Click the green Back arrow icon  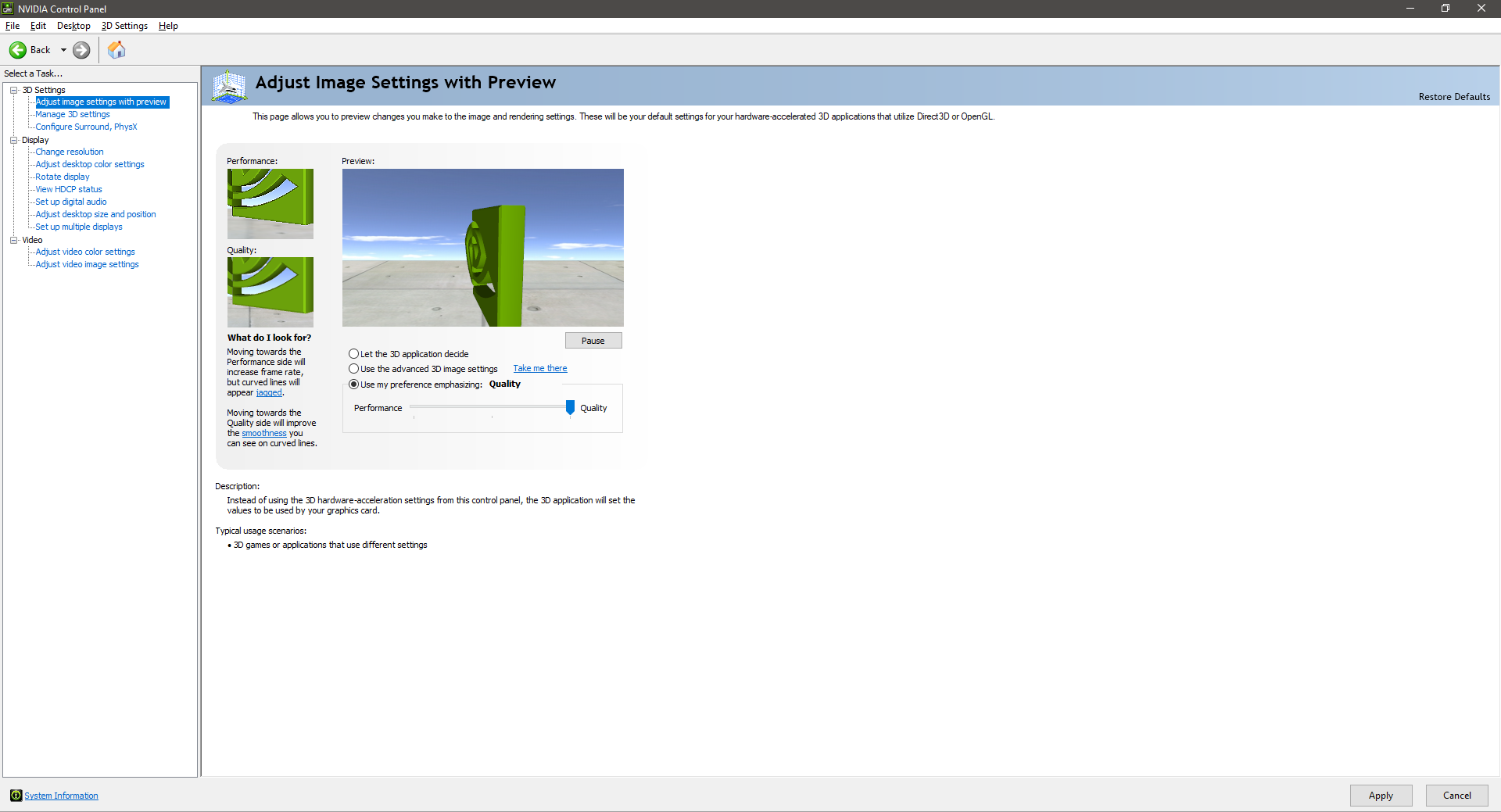18,50
